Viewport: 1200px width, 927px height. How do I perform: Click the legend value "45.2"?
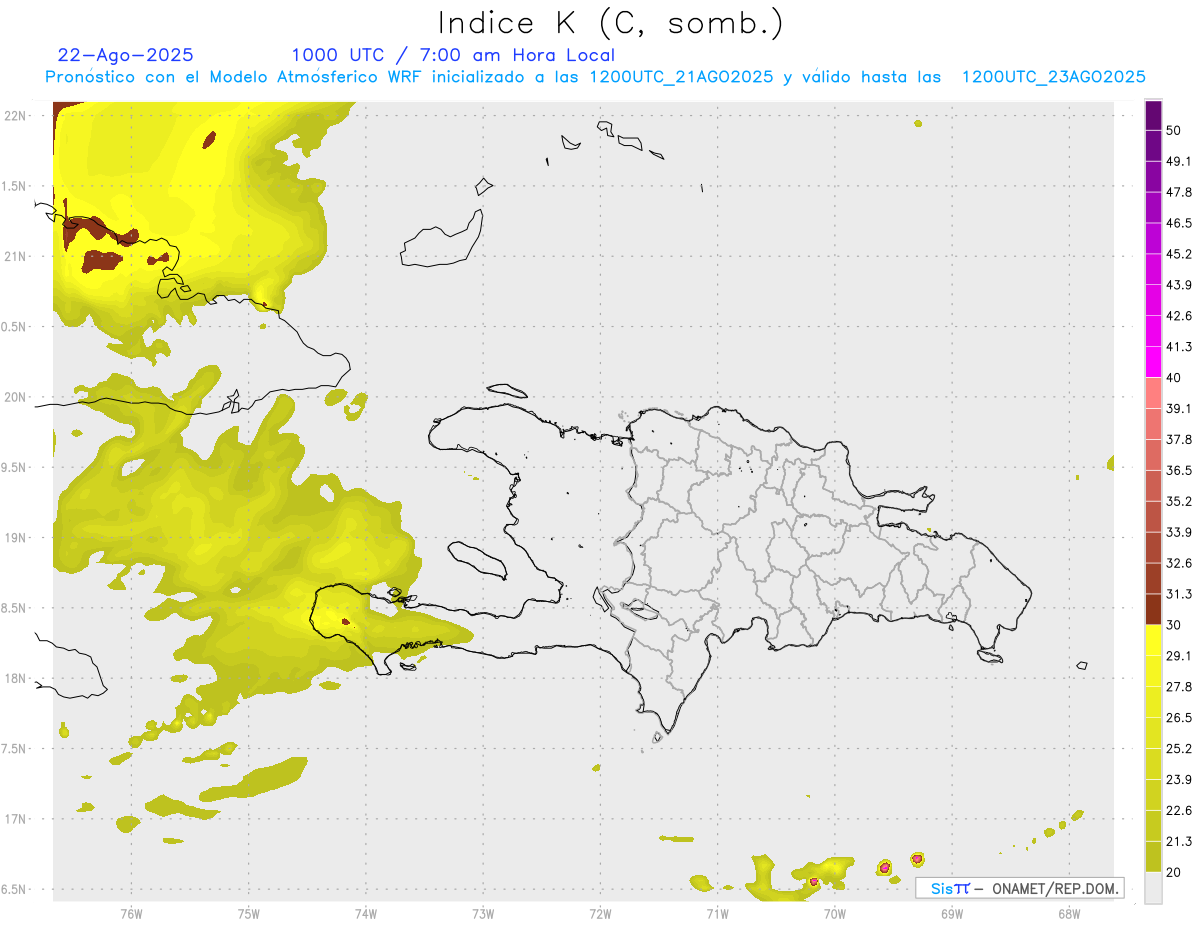(x=1179, y=254)
